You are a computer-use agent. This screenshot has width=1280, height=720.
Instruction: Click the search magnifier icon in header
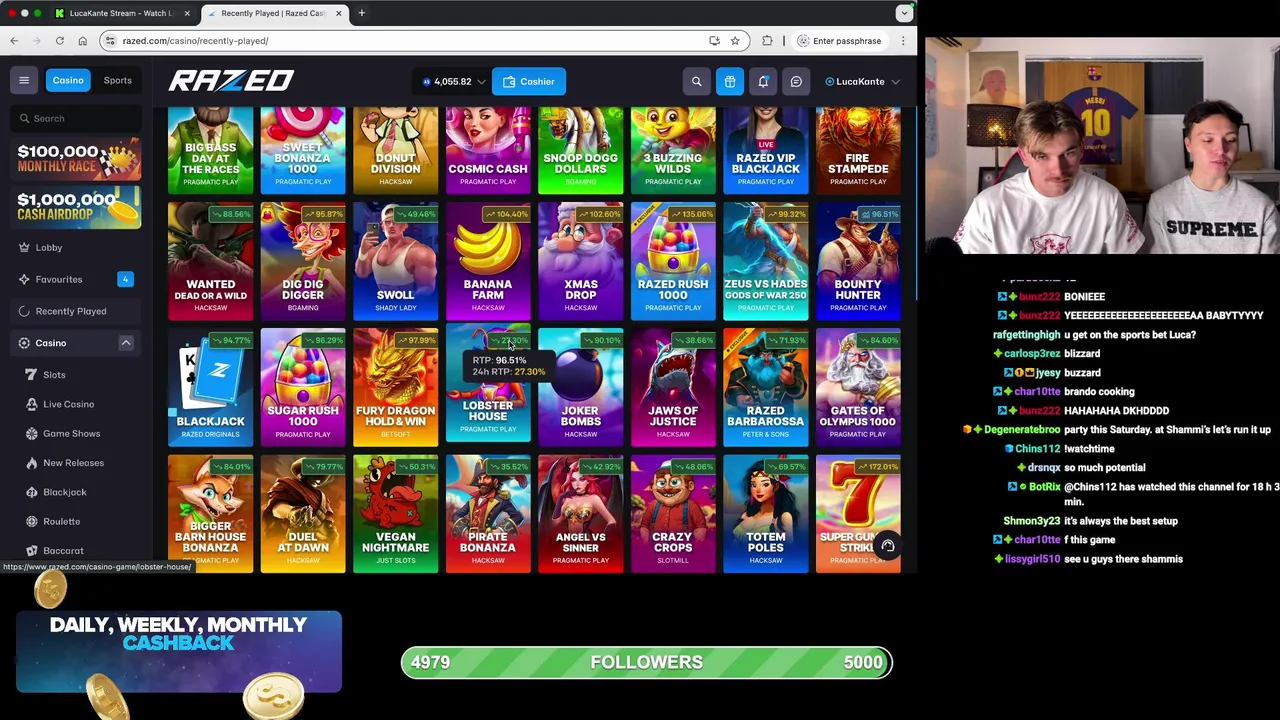point(697,81)
